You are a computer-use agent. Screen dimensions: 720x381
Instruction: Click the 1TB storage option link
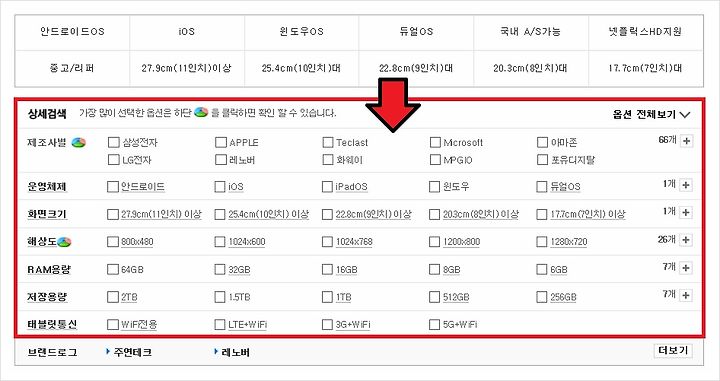(x=343, y=297)
